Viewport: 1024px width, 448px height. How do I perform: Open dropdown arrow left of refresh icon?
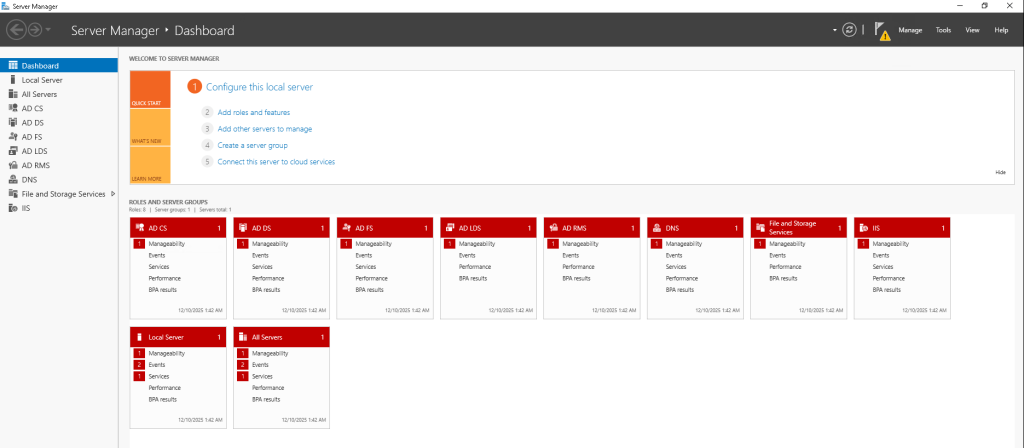[x=834, y=30]
